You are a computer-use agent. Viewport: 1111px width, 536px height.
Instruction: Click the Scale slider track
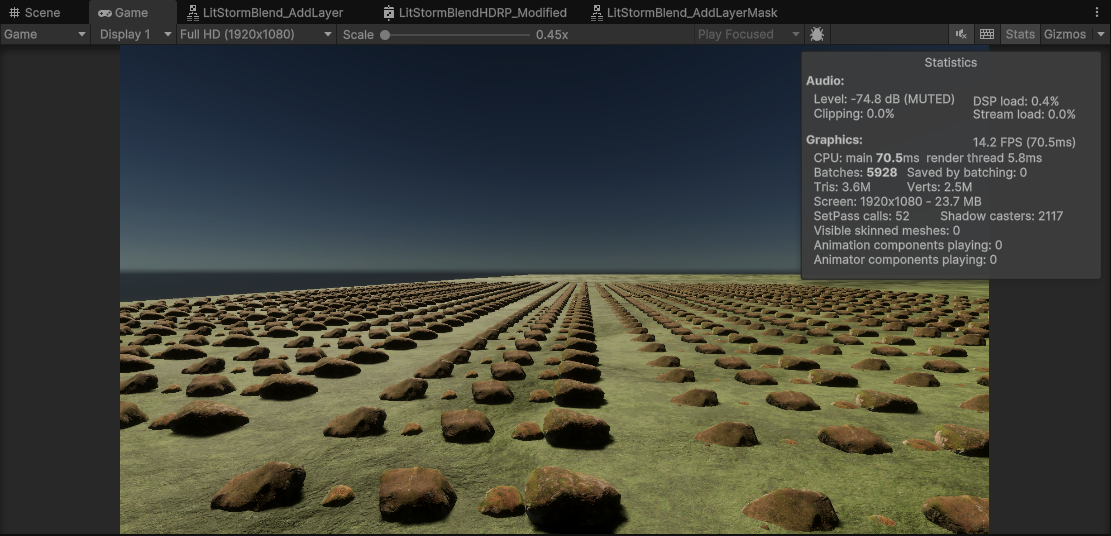(x=457, y=35)
